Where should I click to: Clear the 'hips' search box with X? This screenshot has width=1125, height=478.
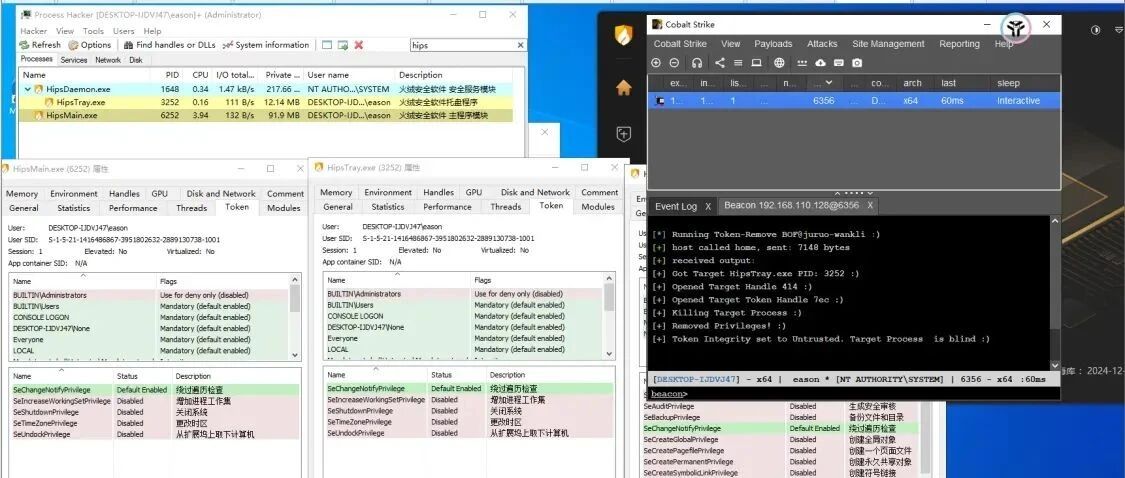(x=520, y=45)
